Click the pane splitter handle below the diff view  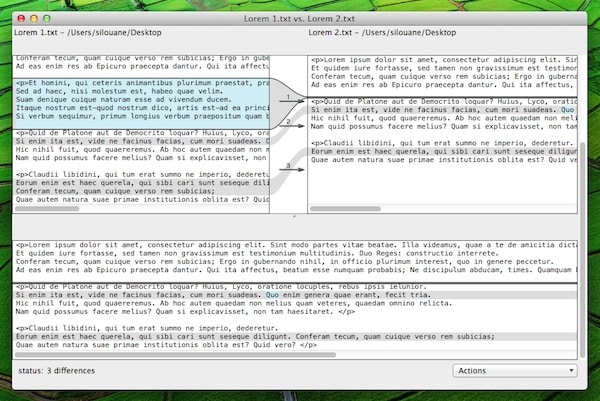(294, 216)
